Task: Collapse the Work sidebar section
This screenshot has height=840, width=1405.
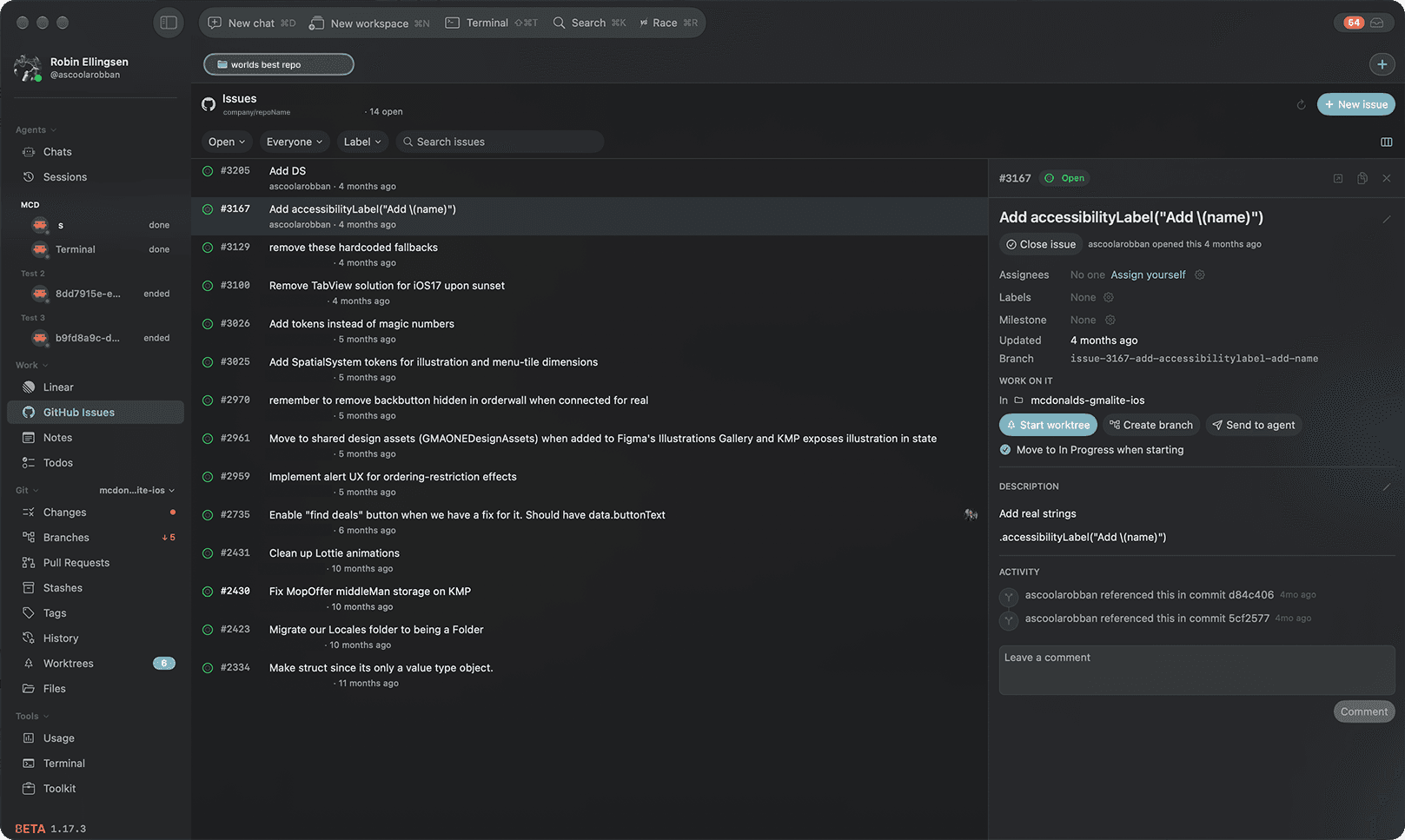Action: [x=31, y=366]
